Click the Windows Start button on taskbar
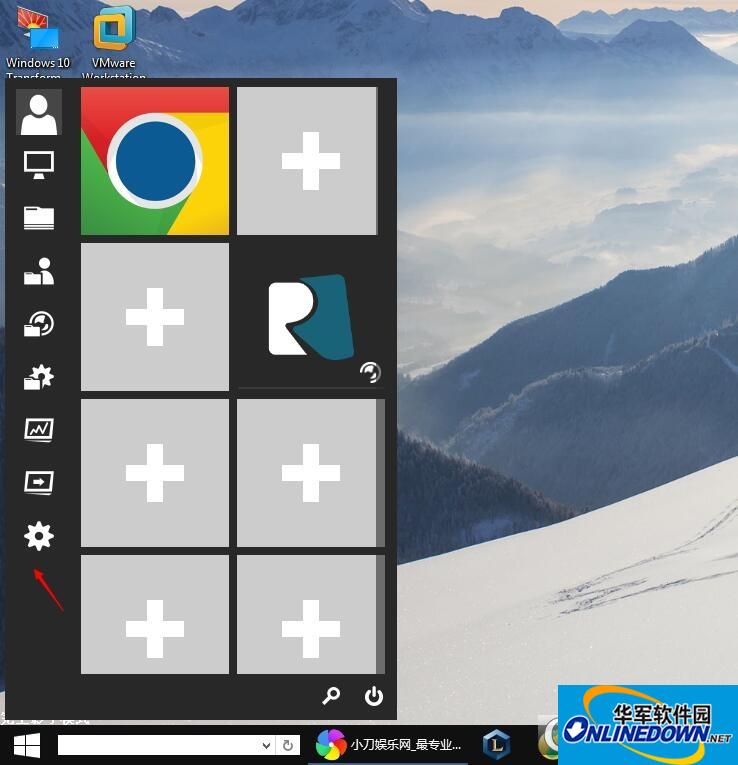 click(x=27, y=745)
